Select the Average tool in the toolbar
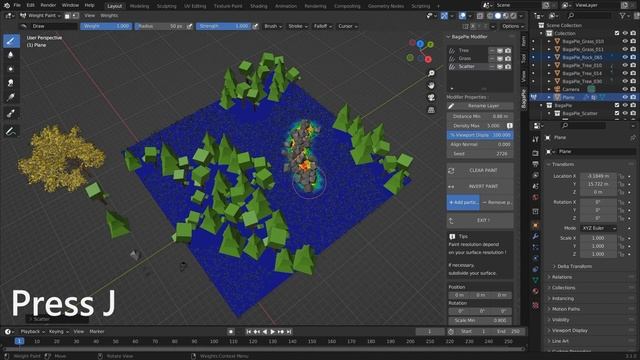640x360 pixels. tap(11, 69)
